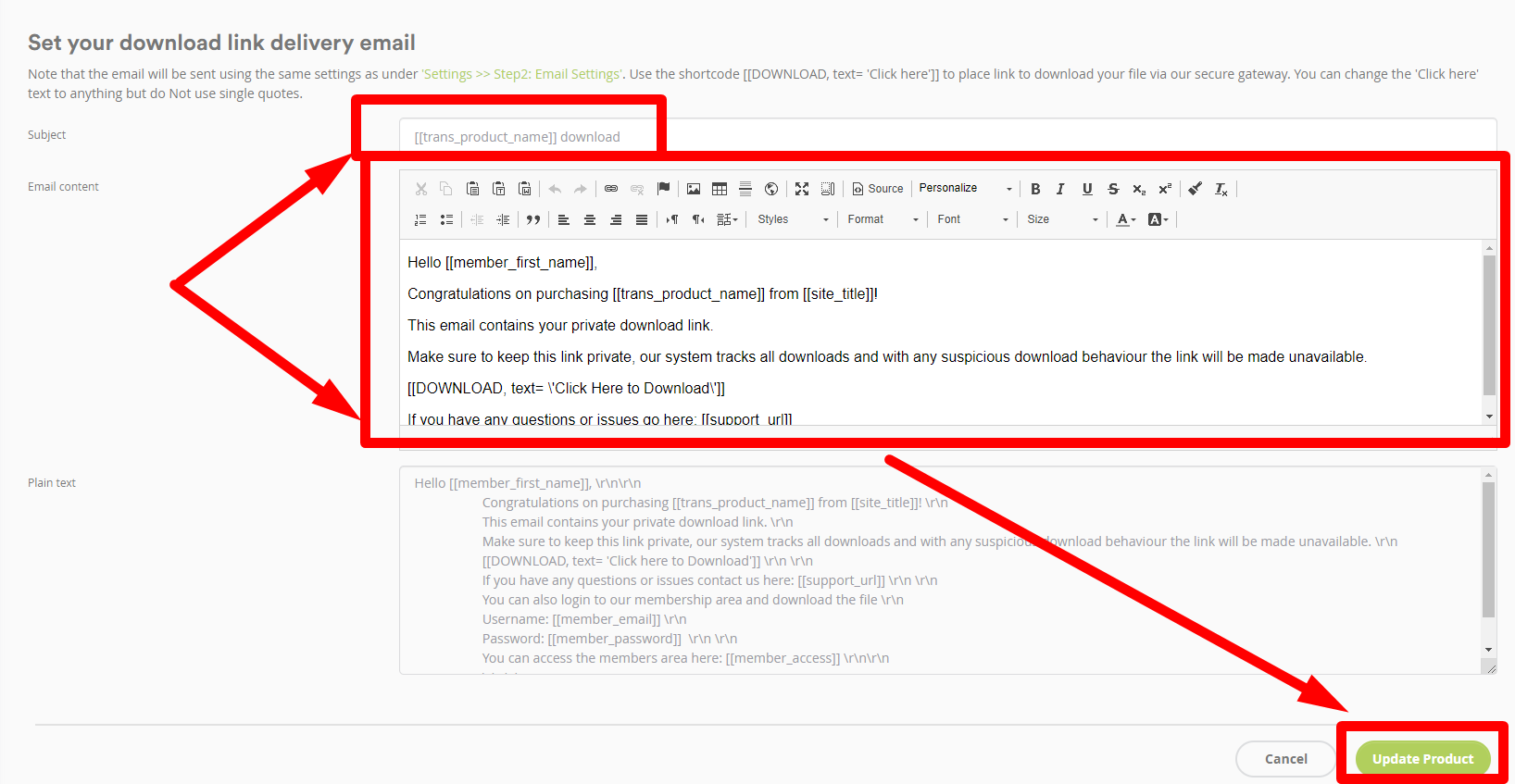This screenshot has height=784, width=1515.
Task: Insert a horizontal line
Action: (745, 189)
